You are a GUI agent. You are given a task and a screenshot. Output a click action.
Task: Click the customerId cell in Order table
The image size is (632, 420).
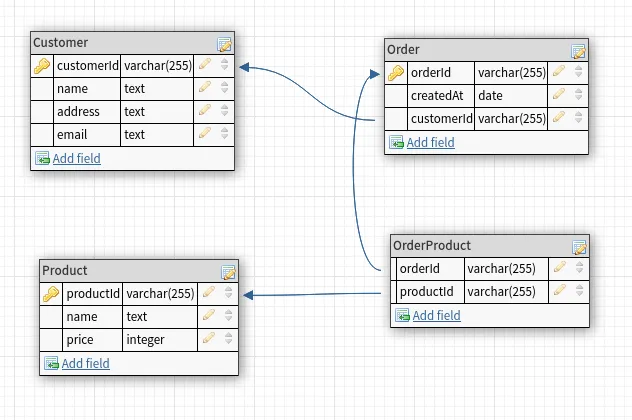[x=441, y=119]
